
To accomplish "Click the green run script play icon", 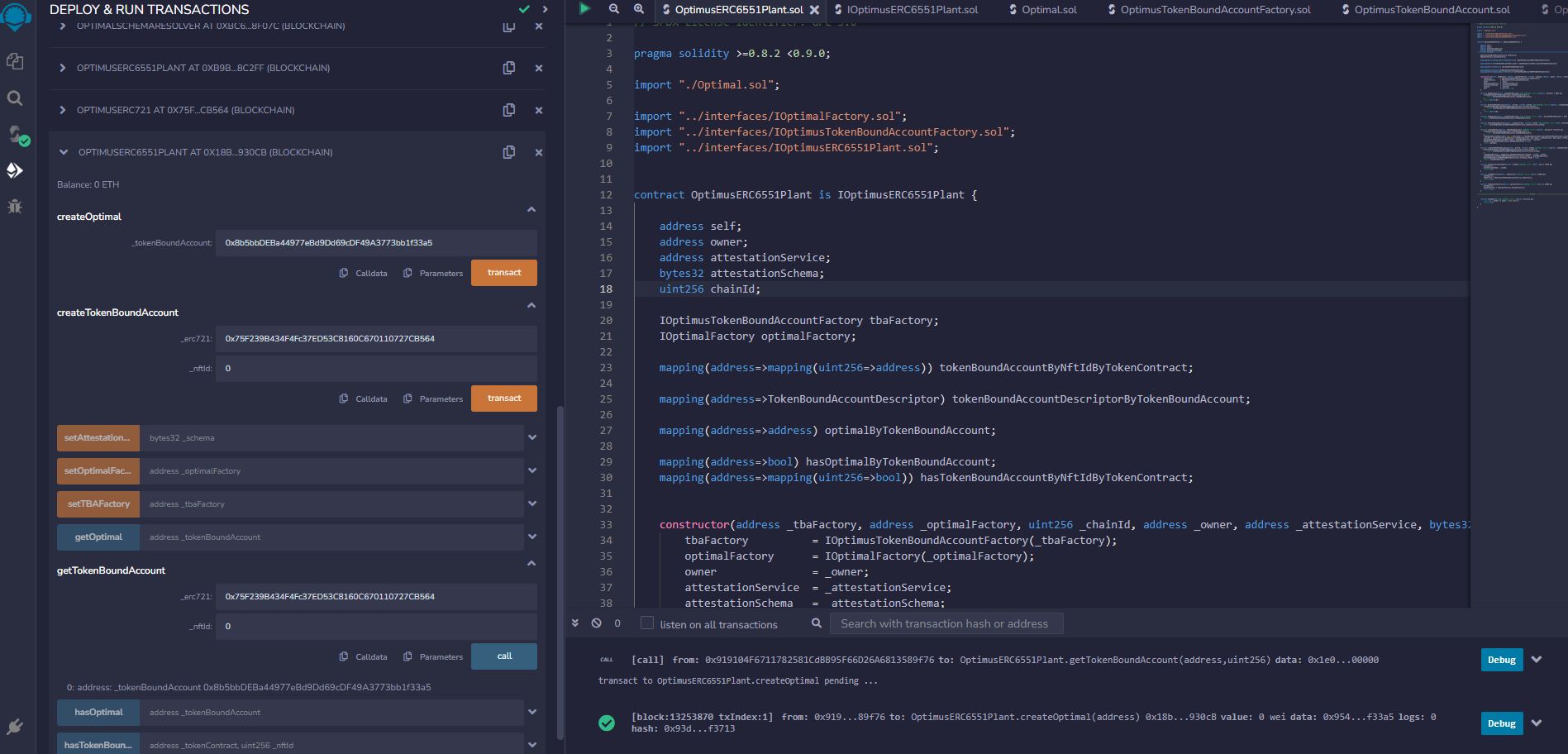I will pos(584,8).
